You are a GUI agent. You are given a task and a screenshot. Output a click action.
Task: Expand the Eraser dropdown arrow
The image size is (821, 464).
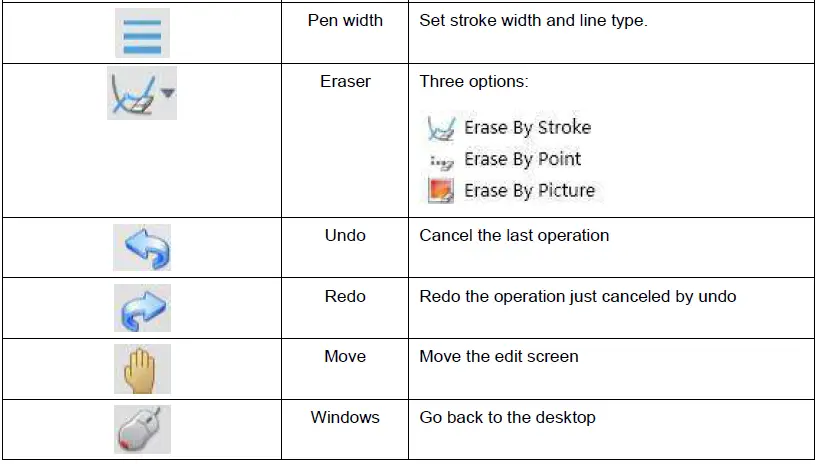pyautogui.click(x=167, y=93)
